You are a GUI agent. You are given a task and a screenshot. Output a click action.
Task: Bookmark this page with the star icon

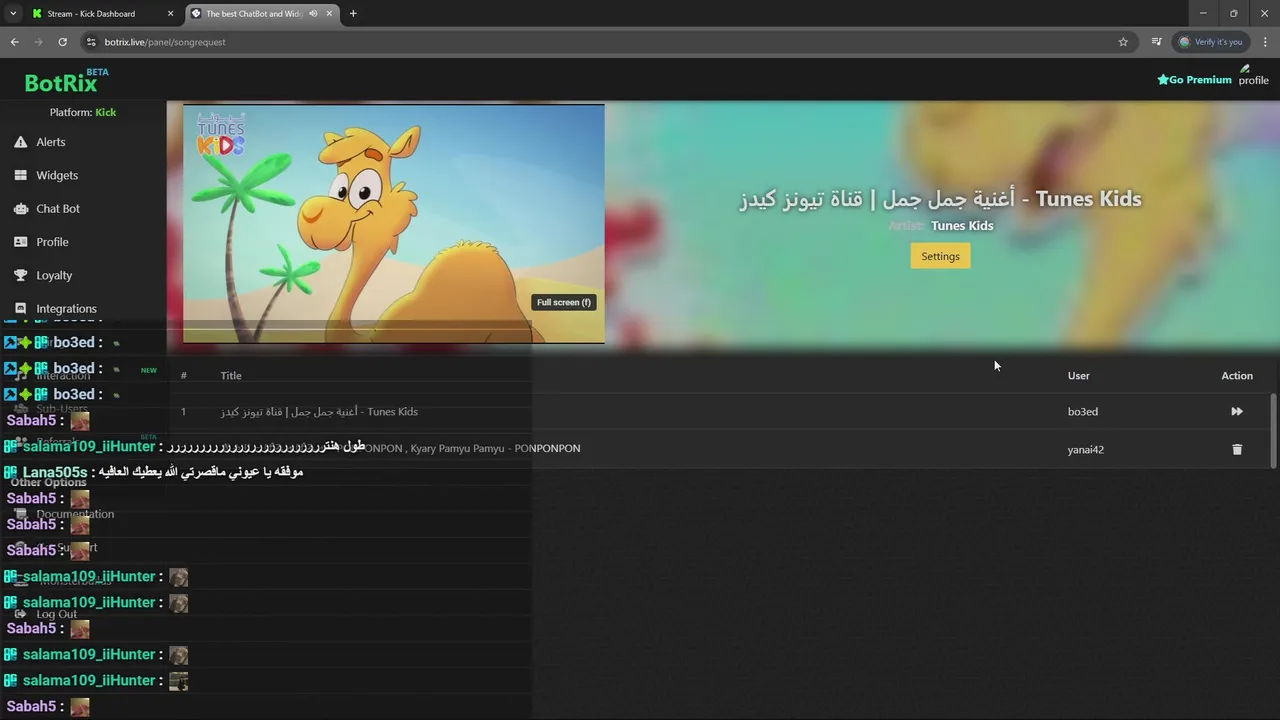click(1123, 42)
